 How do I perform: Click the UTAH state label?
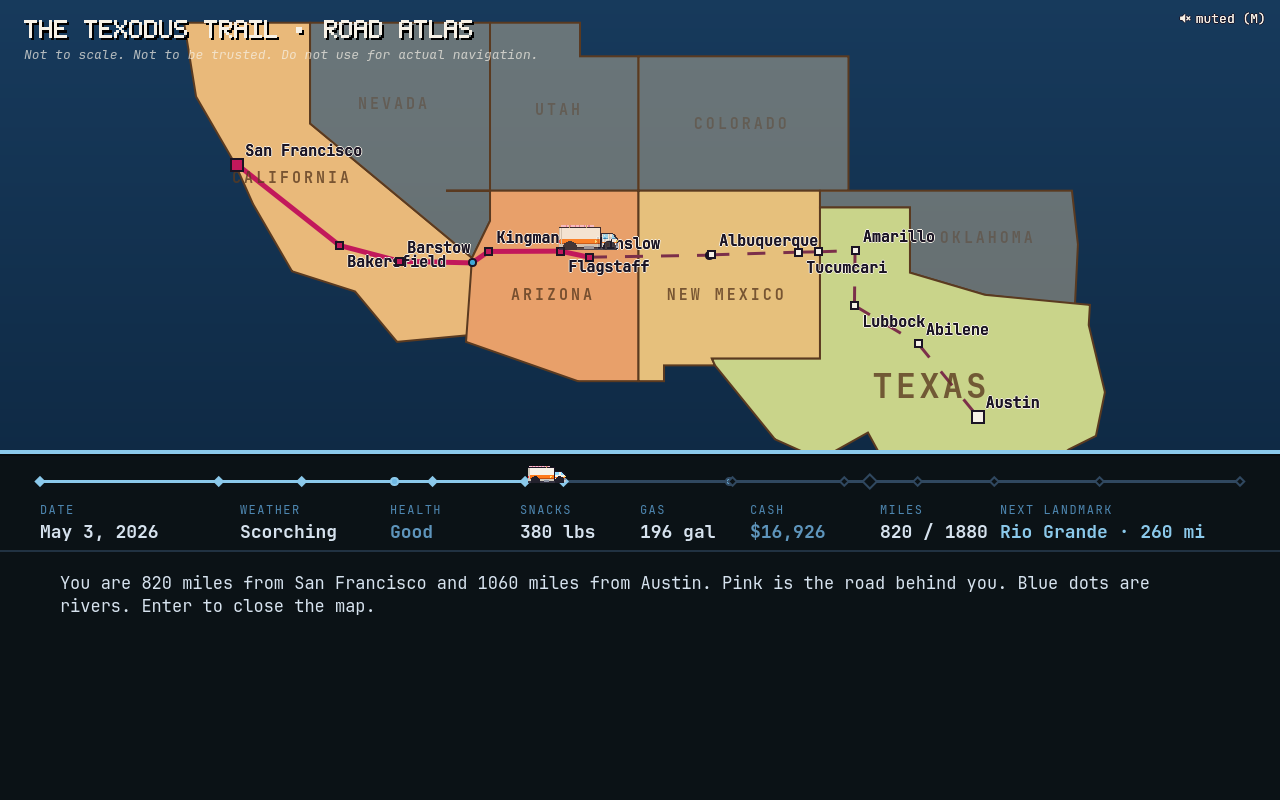click(x=559, y=110)
